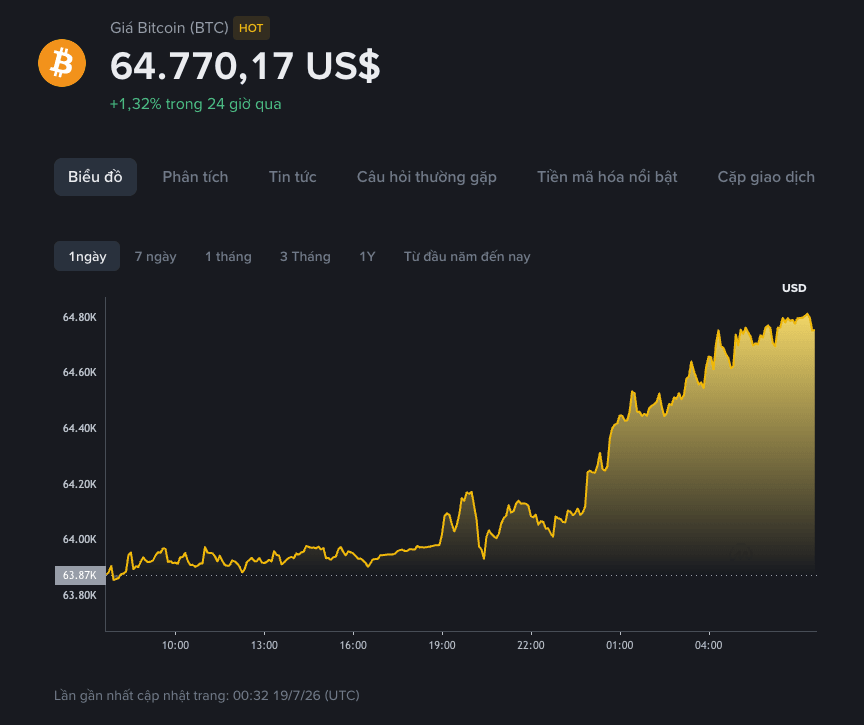Click the yellow HOT badge
The image size is (864, 725).
pos(251,28)
